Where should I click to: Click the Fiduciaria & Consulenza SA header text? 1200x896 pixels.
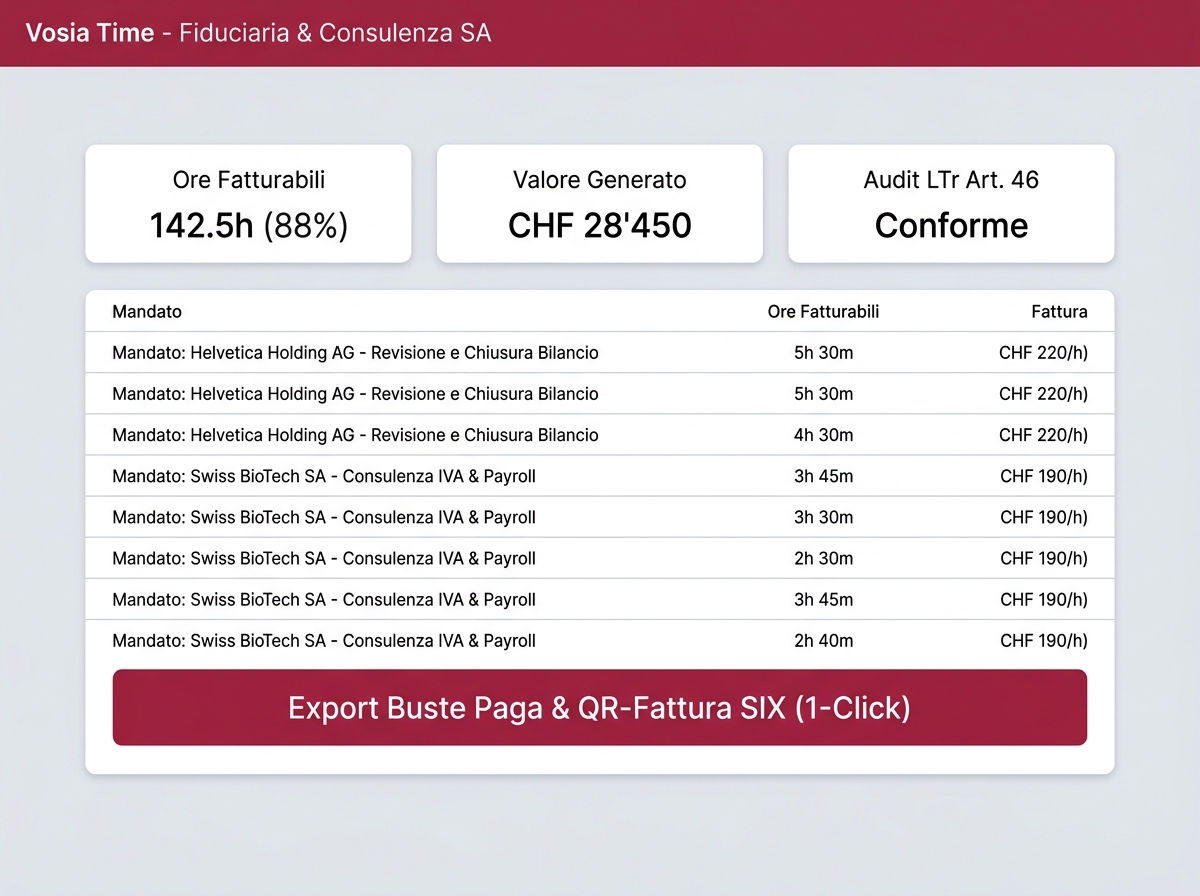coord(335,33)
